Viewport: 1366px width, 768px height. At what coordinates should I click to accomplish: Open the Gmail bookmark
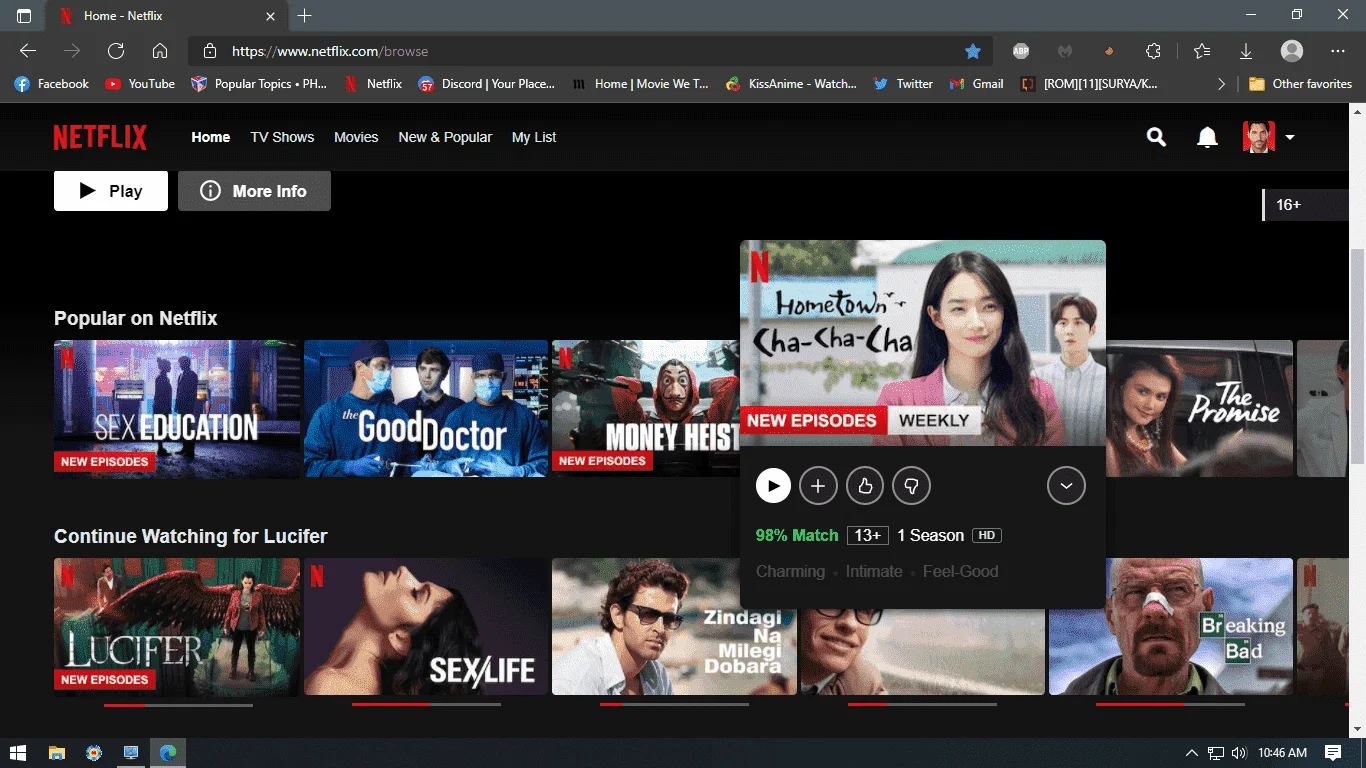click(x=976, y=84)
